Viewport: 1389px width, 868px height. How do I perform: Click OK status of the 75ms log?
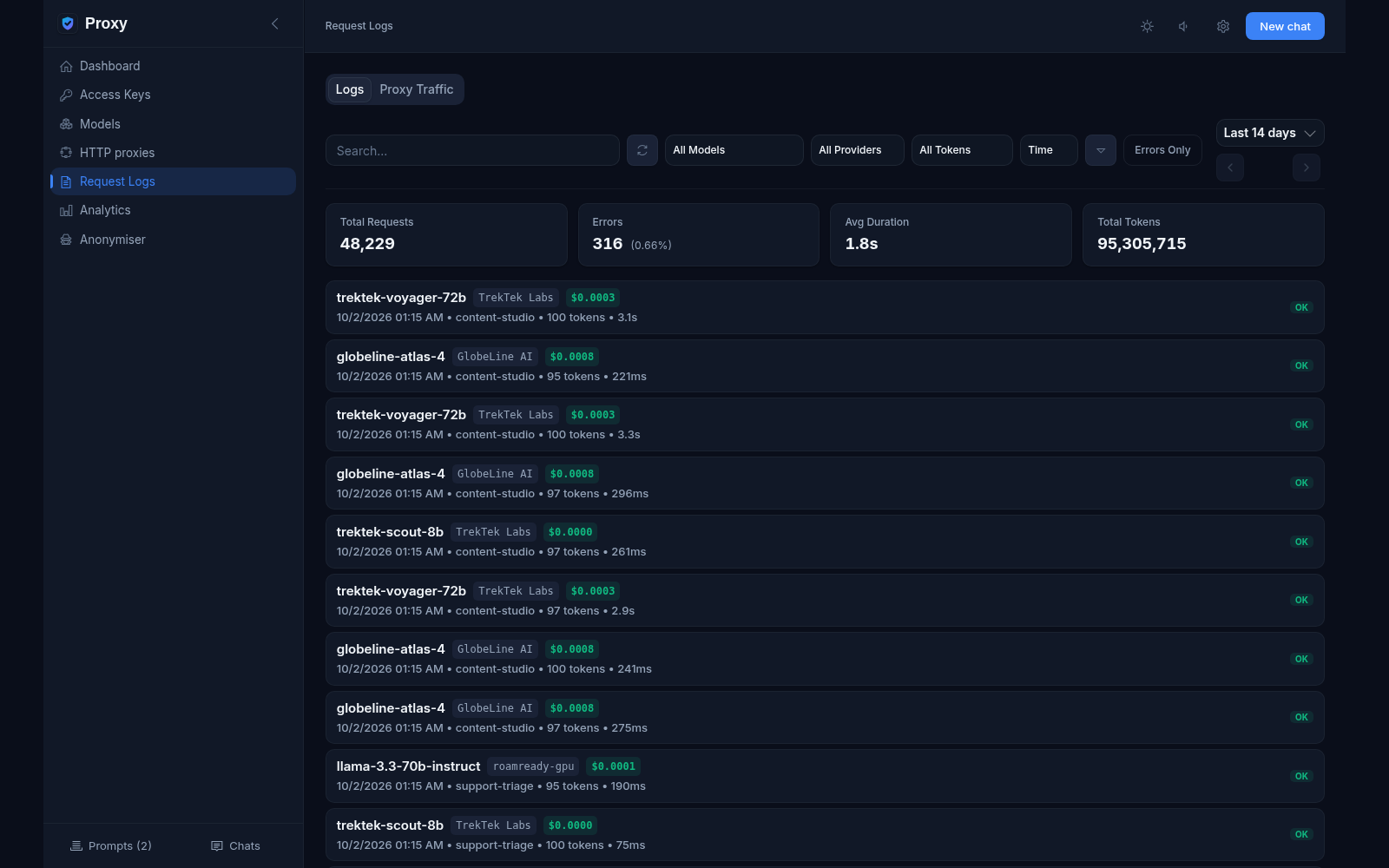(1301, 834)
